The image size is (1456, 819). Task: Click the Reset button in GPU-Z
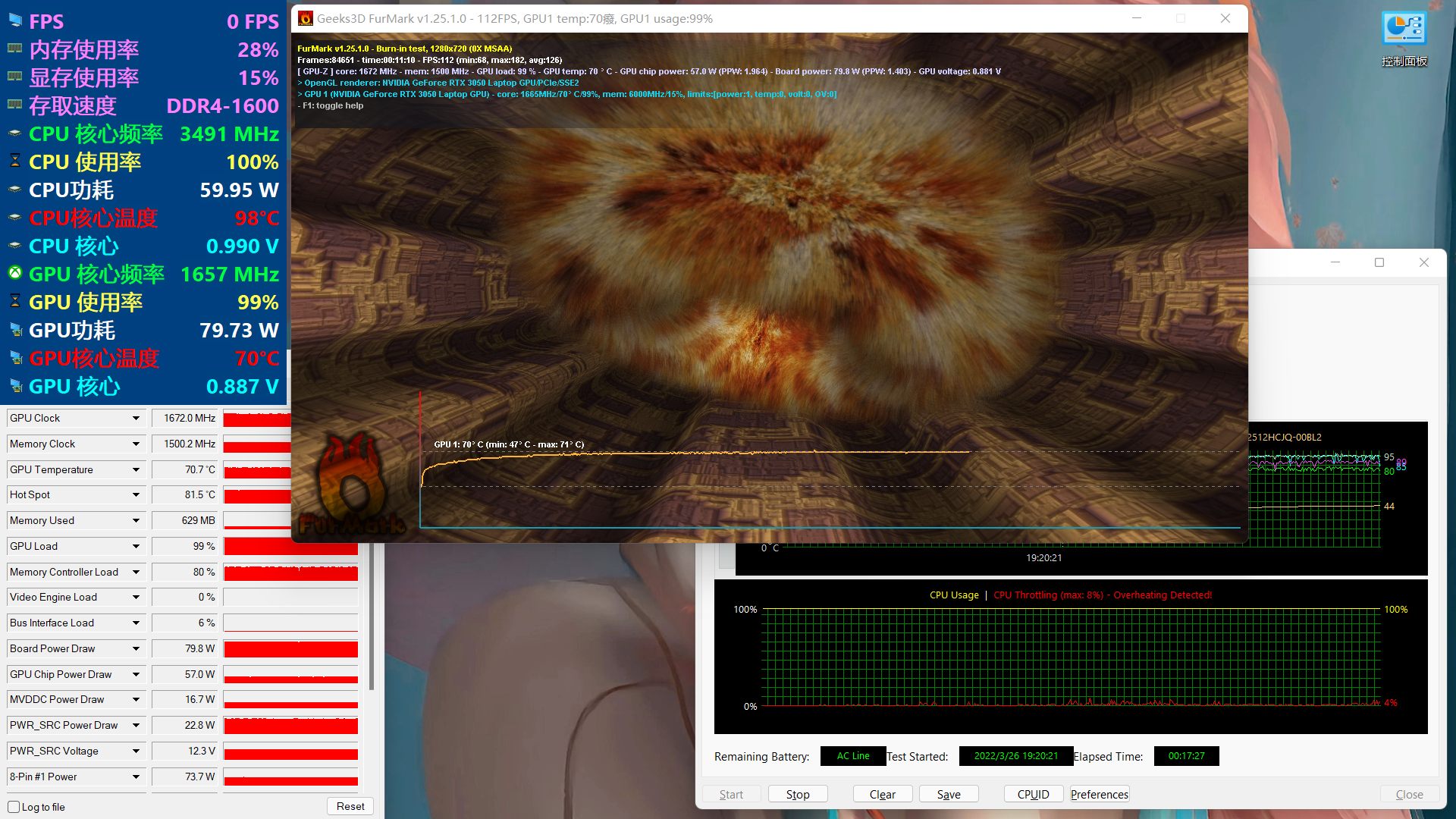[x=350, y=806]
